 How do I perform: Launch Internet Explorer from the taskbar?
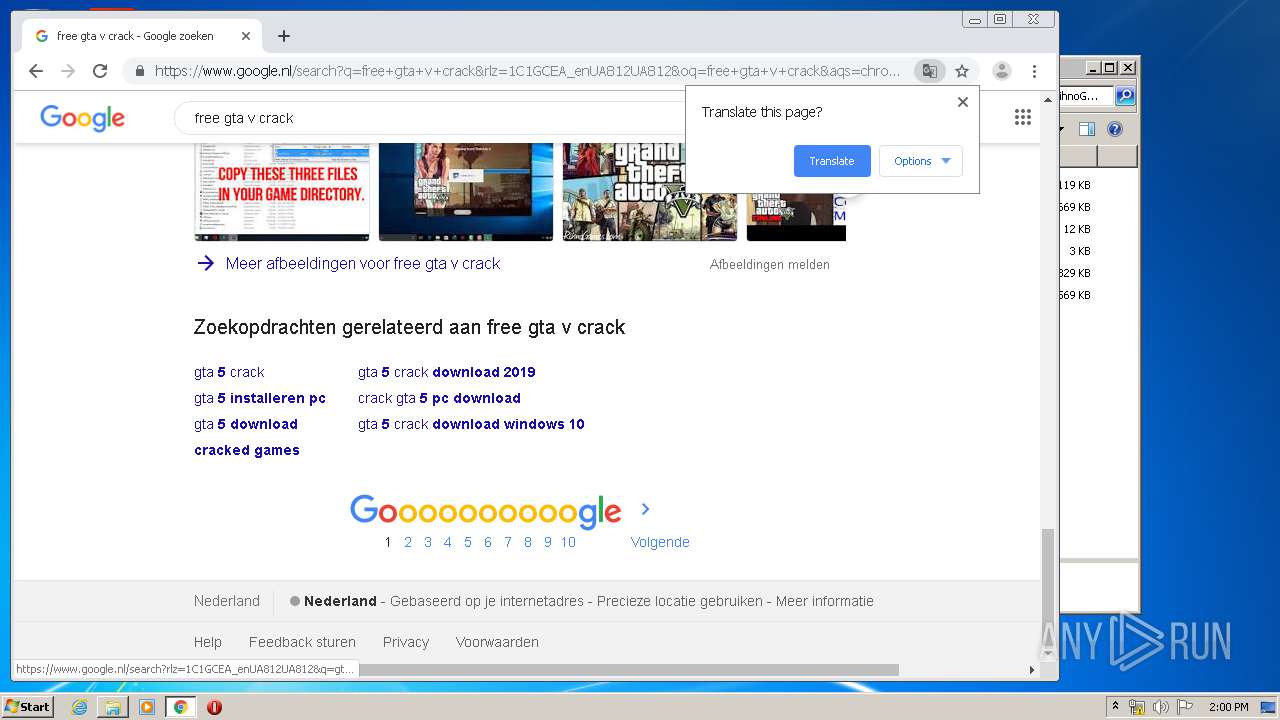point(79,707)
